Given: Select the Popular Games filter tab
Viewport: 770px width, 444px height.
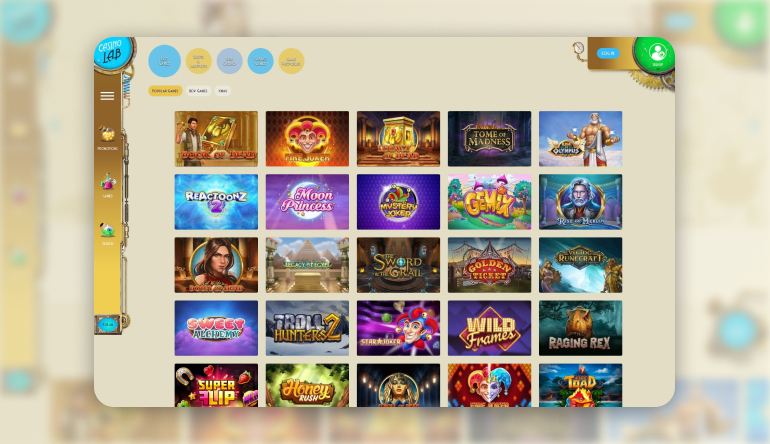Looking at the screenshot, I should coord(165,91).
